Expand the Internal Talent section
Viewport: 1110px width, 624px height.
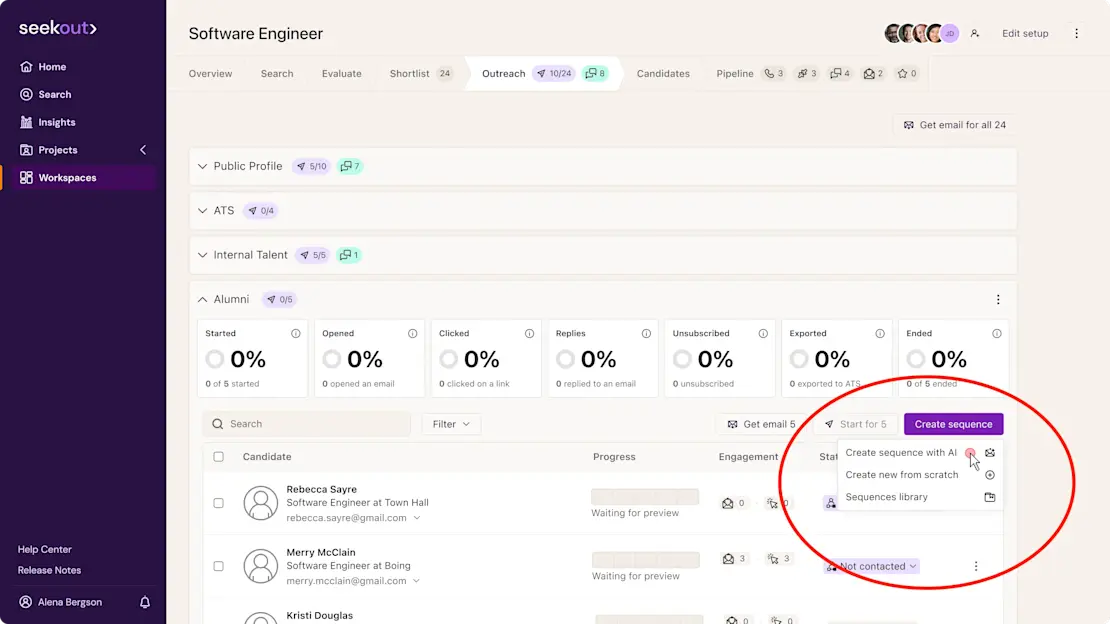point(202,255)
